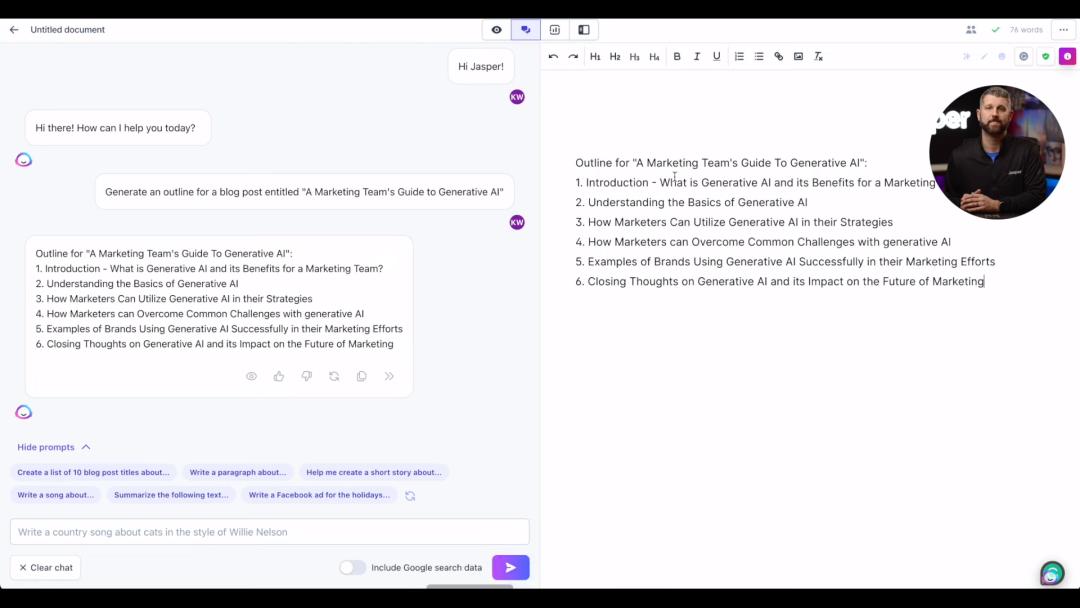Click the double-arrow icon on the outline response
The width and height of the screenshot is (1080, 608).
(389, 376)
